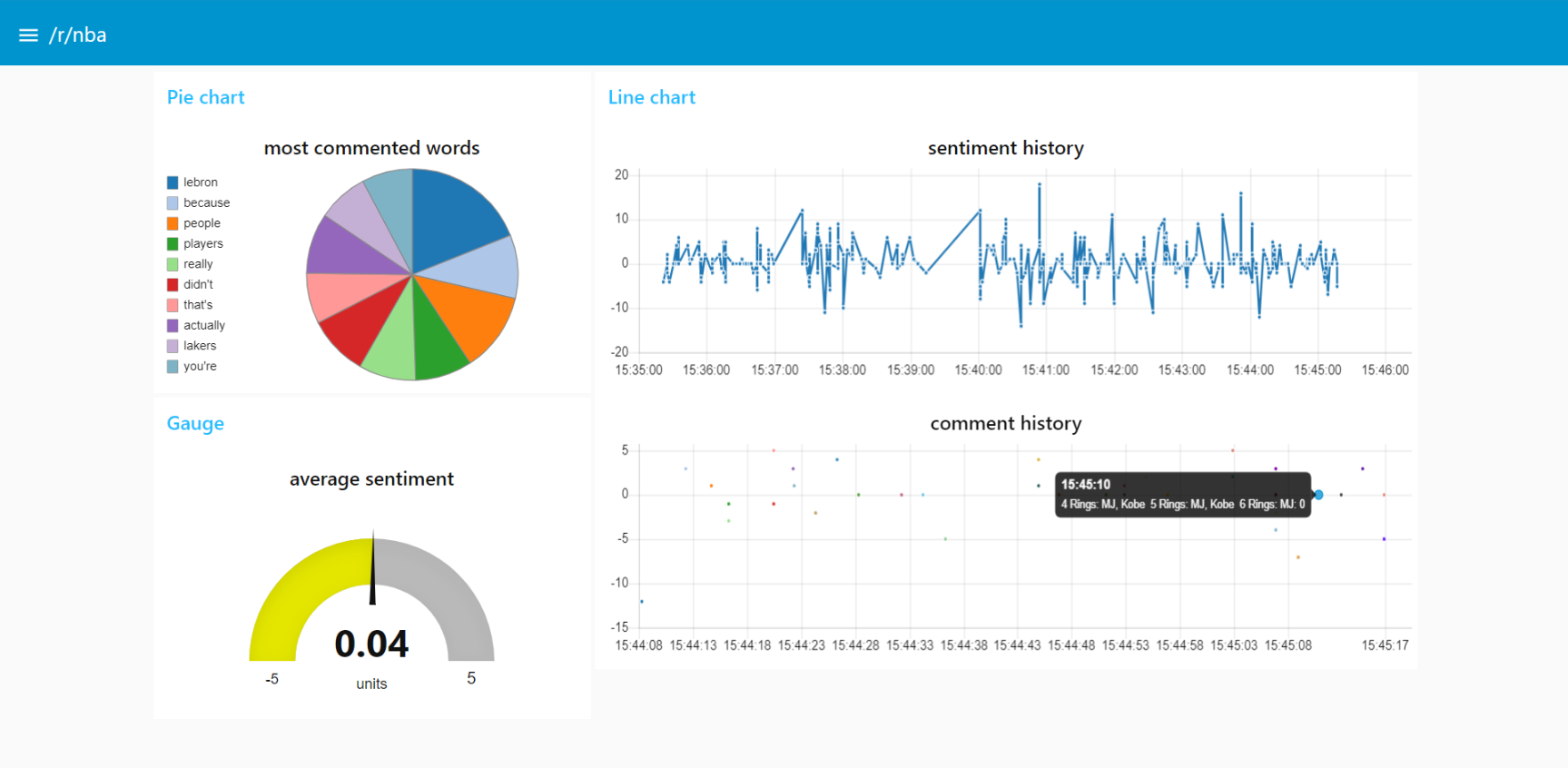The height and width of the screenshot is (768, 1568).
Task: Select the 'actually' legend label
Action: click(x=204, y=326)
